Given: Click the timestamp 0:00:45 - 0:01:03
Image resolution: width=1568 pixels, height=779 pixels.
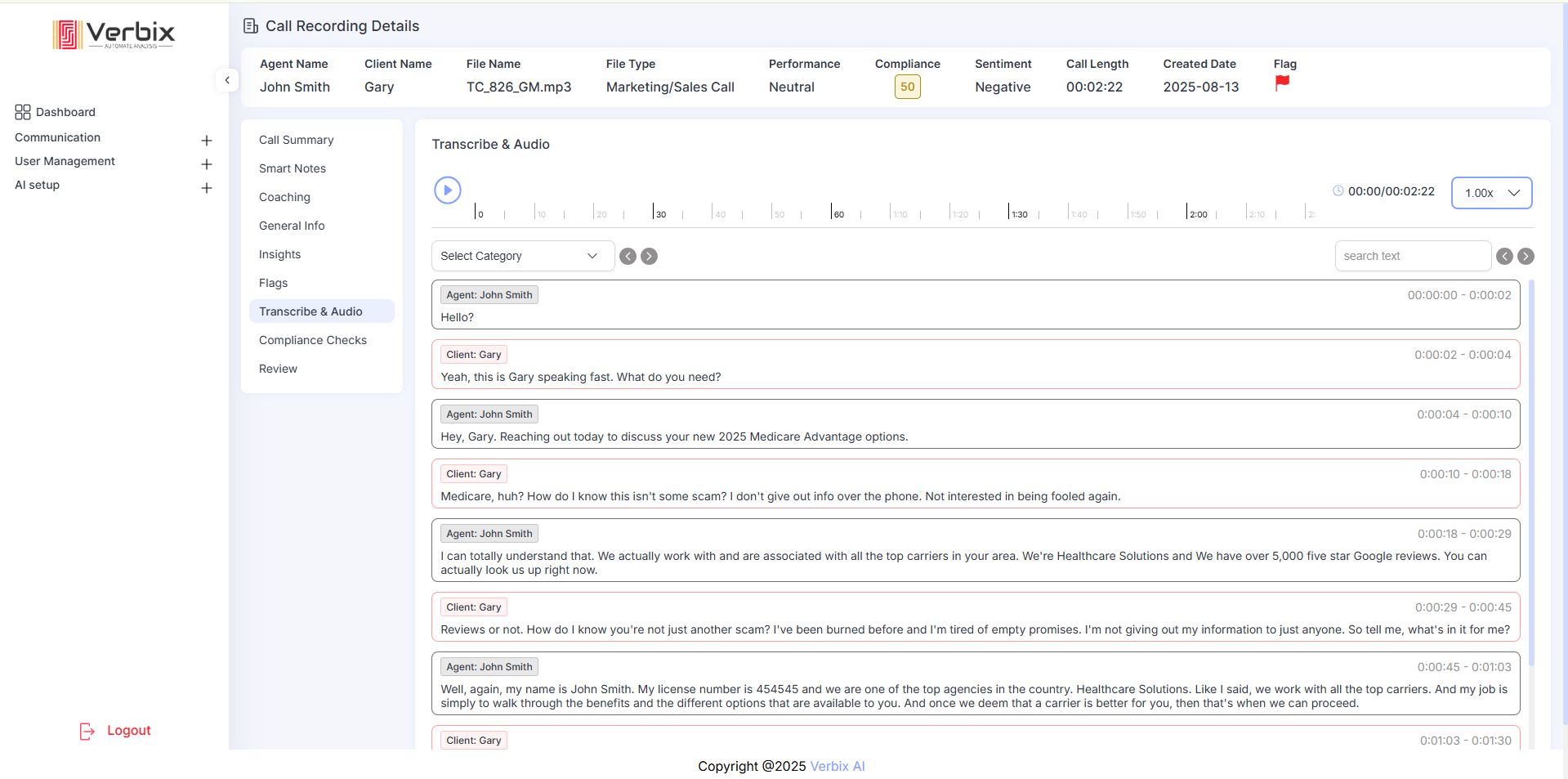Looking at the screenshot, I should click(x=1464, y=667).
